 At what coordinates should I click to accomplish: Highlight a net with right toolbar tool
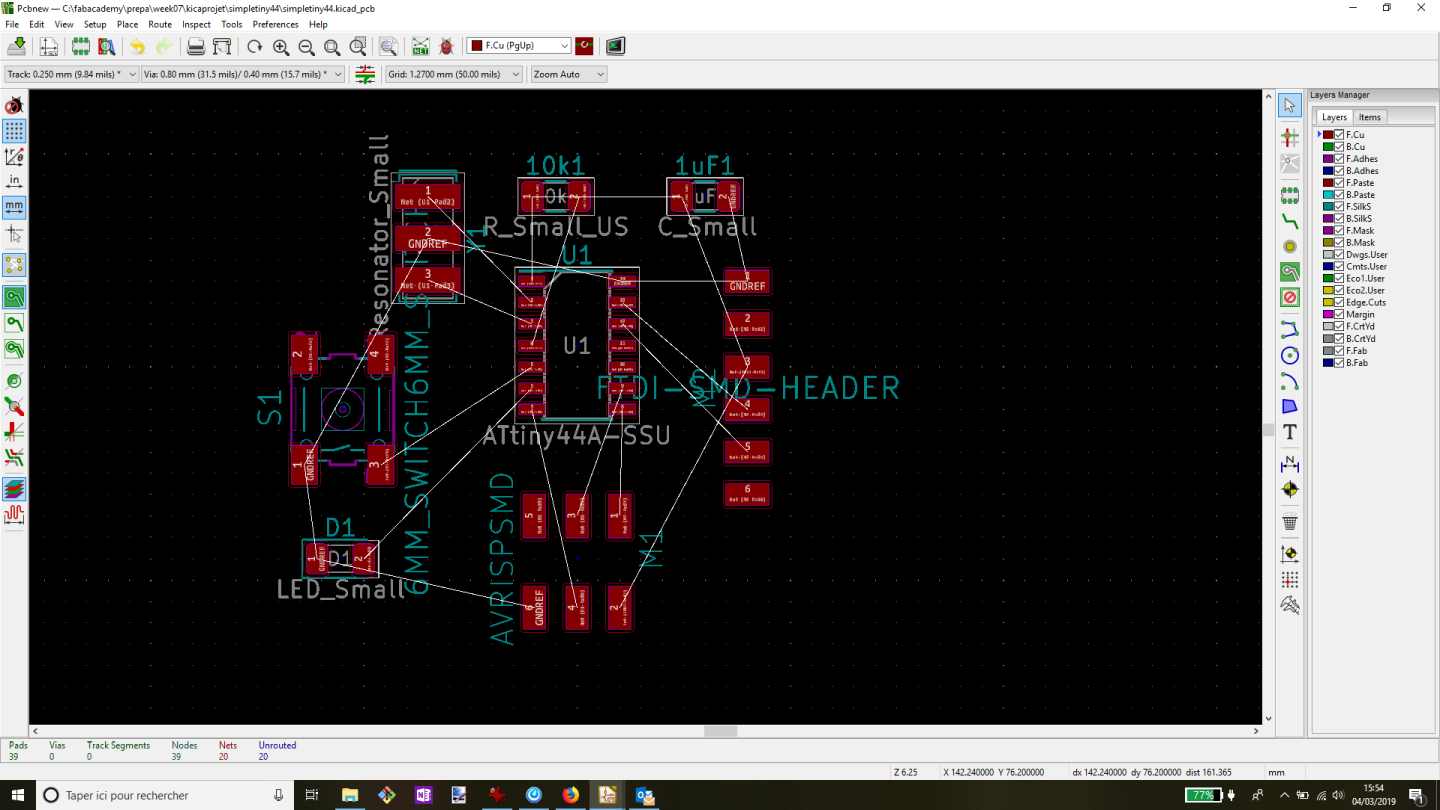point(1290,137)
